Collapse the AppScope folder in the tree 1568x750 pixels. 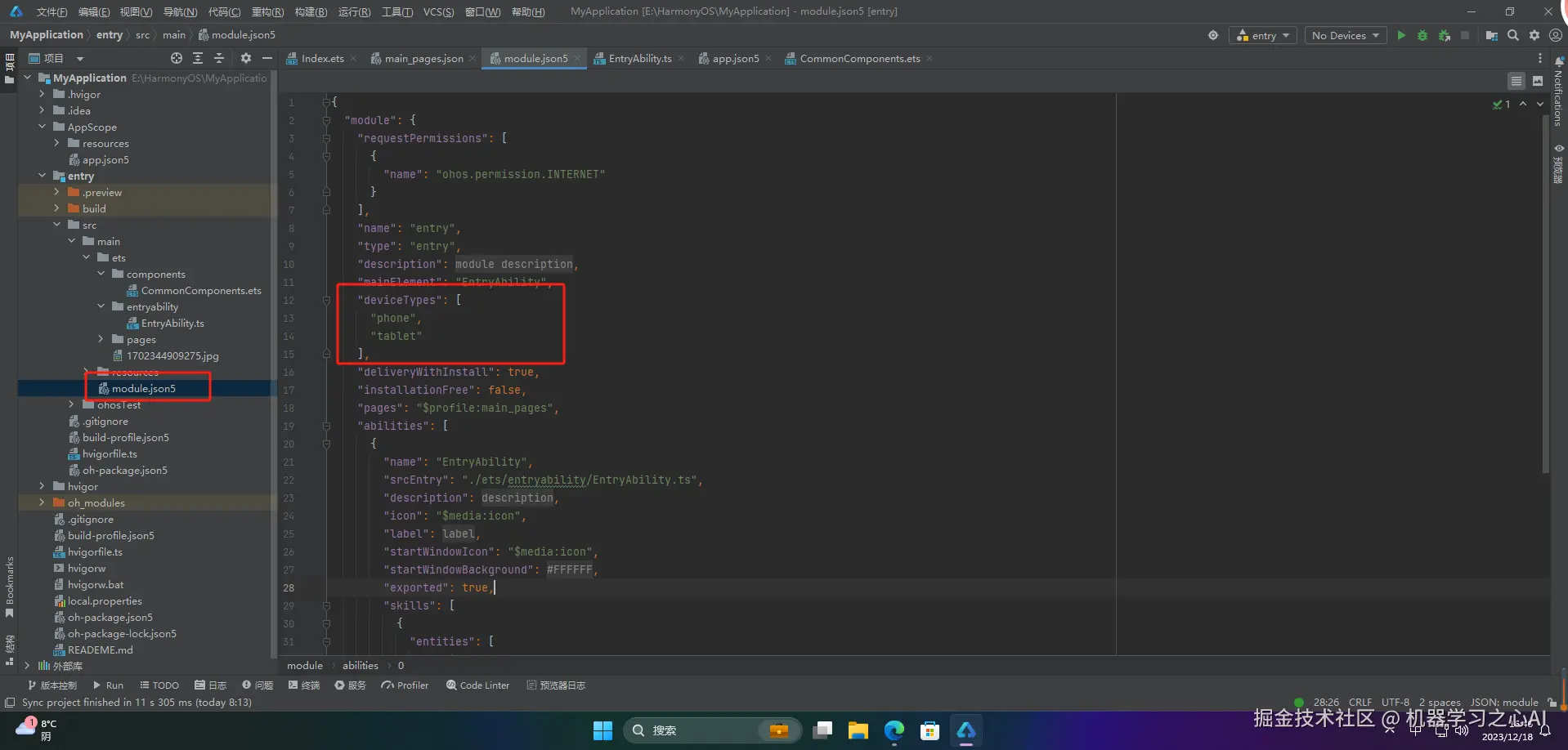(x=42, y=127)
